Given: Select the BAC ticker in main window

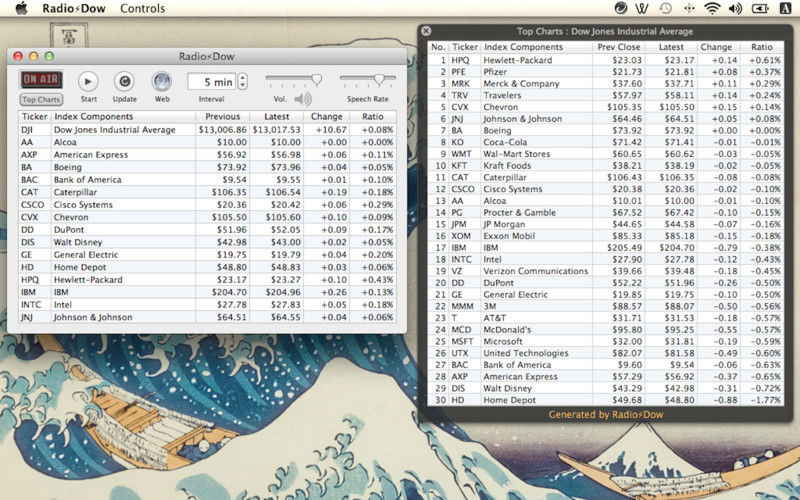Looking at the screenshot, I should [29, 180].
